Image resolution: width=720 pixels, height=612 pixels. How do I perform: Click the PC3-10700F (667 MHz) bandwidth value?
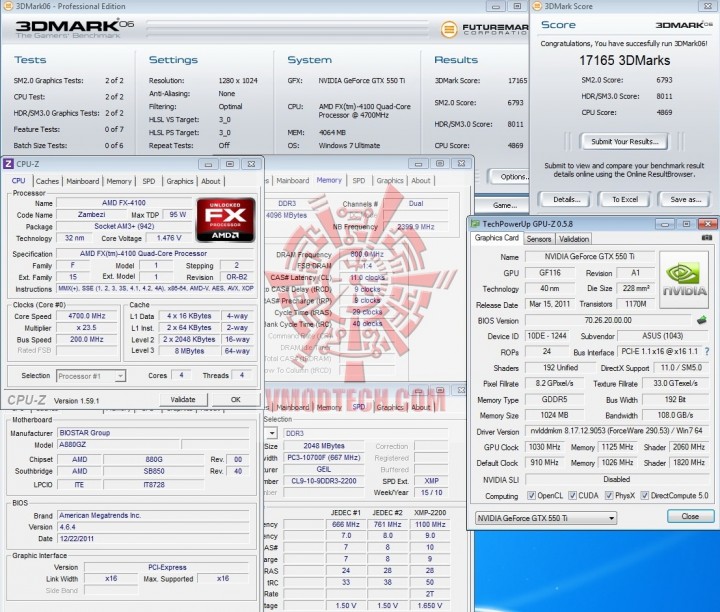[x=323, y=457]
